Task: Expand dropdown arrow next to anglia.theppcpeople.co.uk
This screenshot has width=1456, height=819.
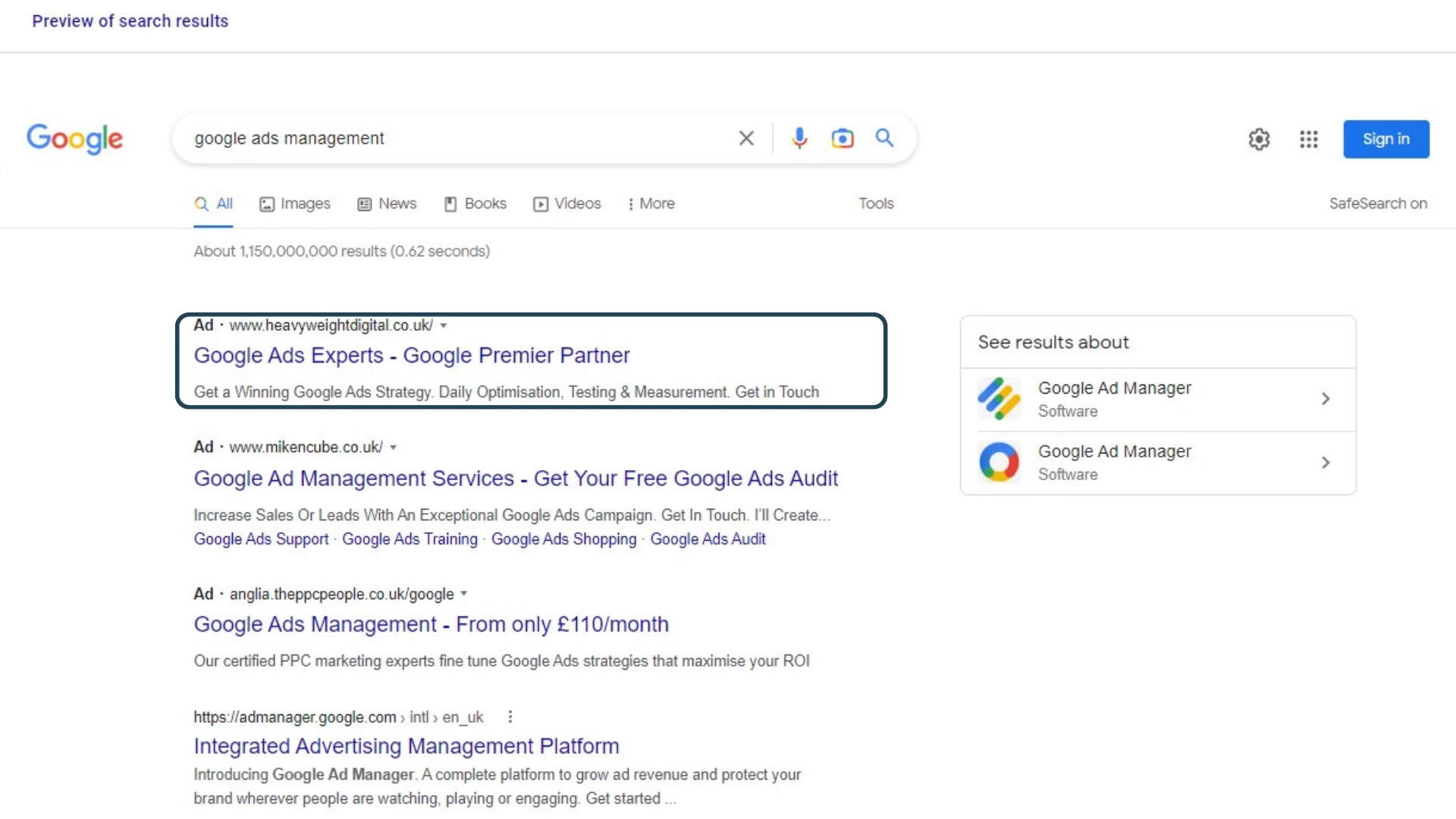Action: tap(464, 594)
